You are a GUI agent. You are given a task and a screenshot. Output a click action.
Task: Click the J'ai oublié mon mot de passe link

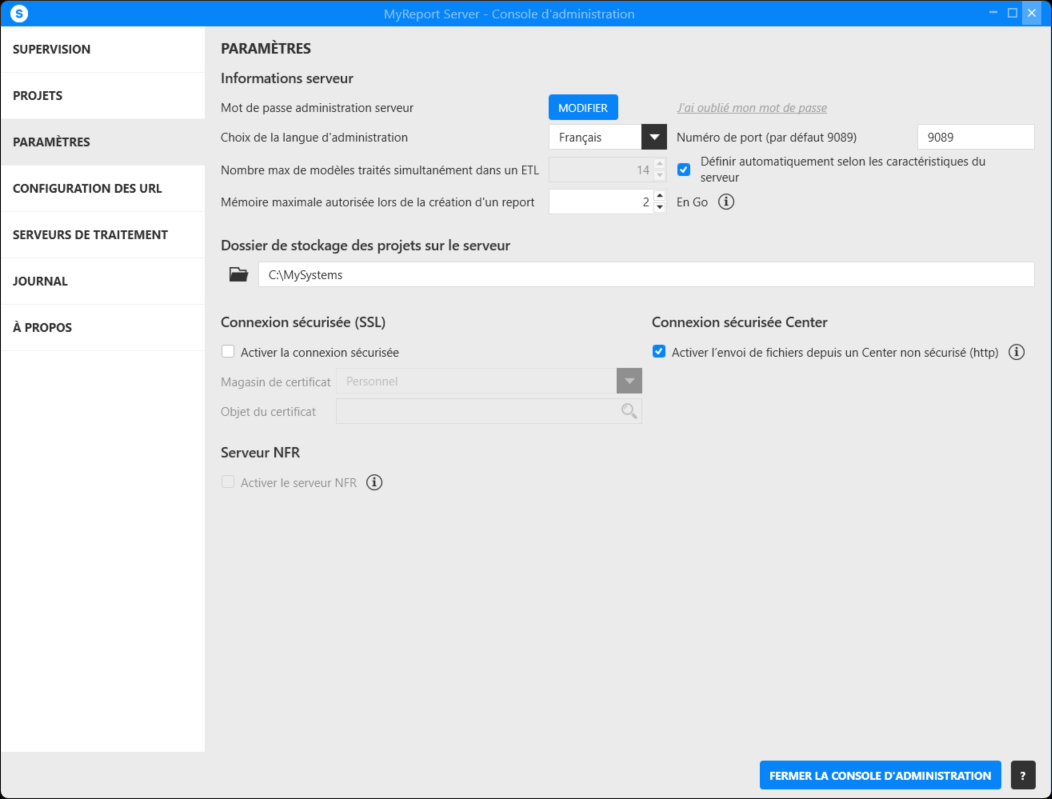tap(751, 108)
